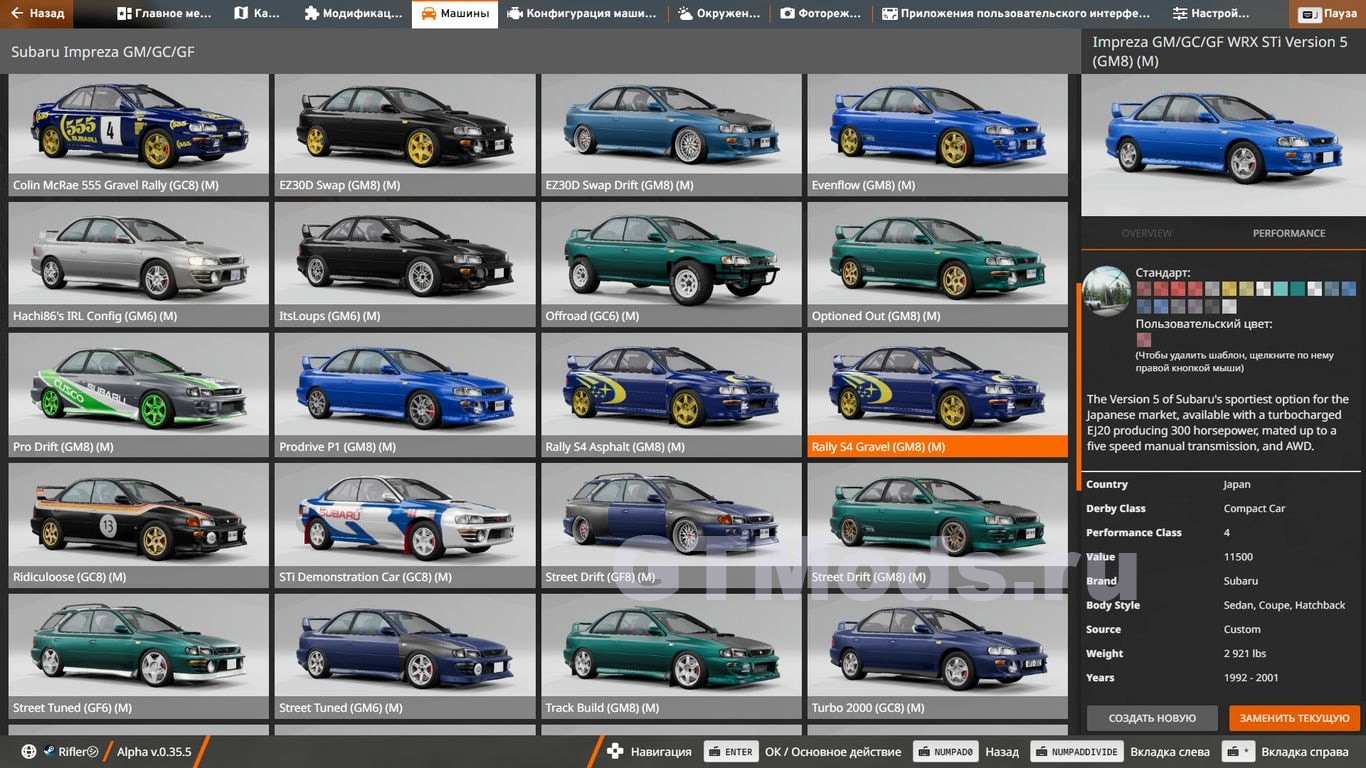1366x768 pixels.
Task: Click the Заменить текущую button
Action: [1295, 718]
